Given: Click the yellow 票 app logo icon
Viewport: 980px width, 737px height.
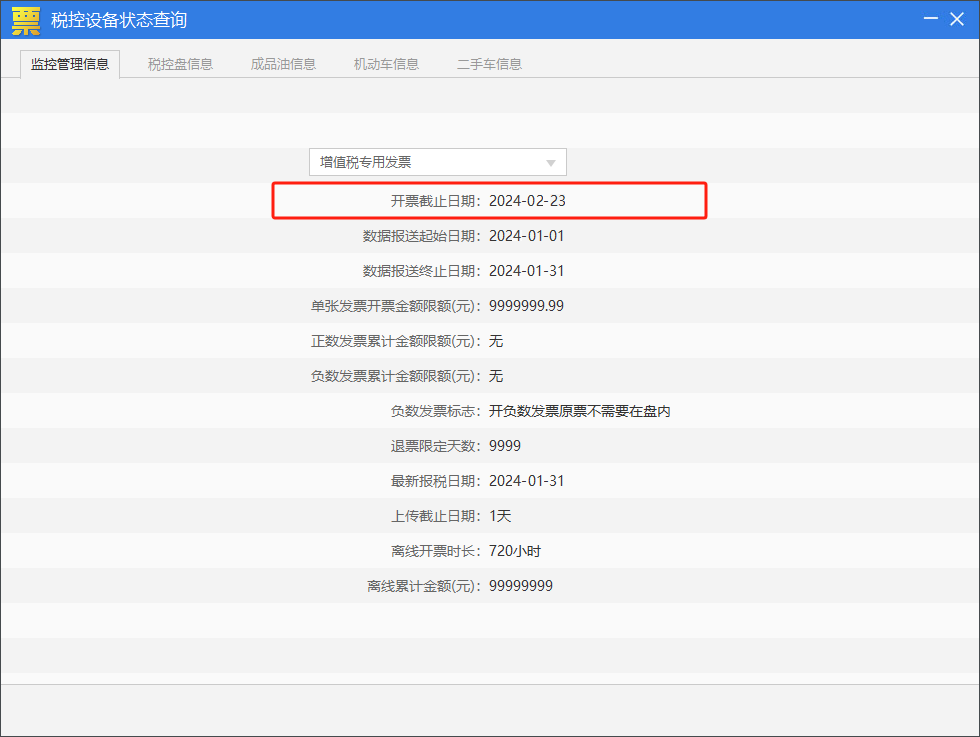Looking at the screenshot, I should [26, 21].
